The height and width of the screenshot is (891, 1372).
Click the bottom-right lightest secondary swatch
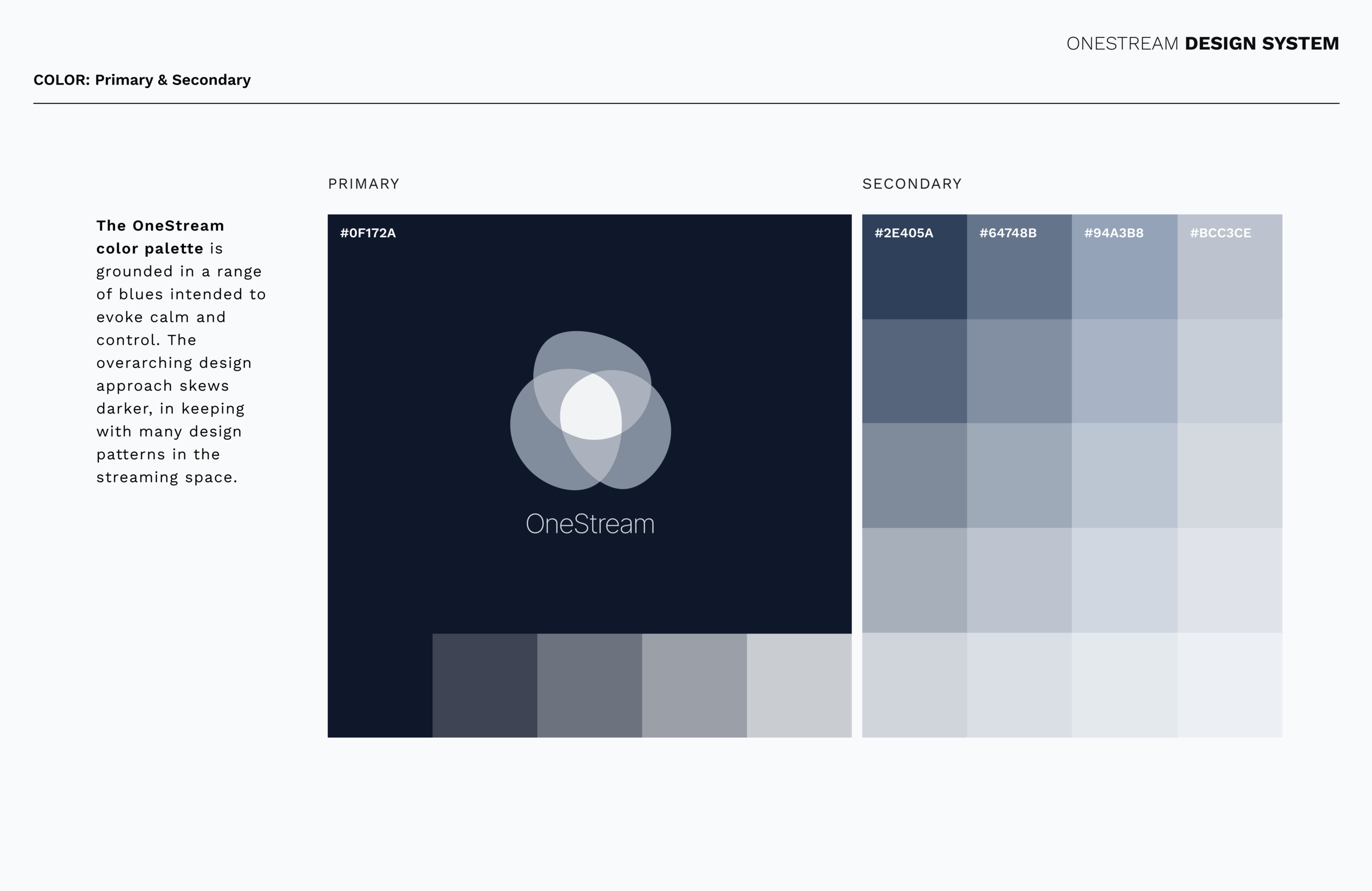click(x=1230, y=685)
